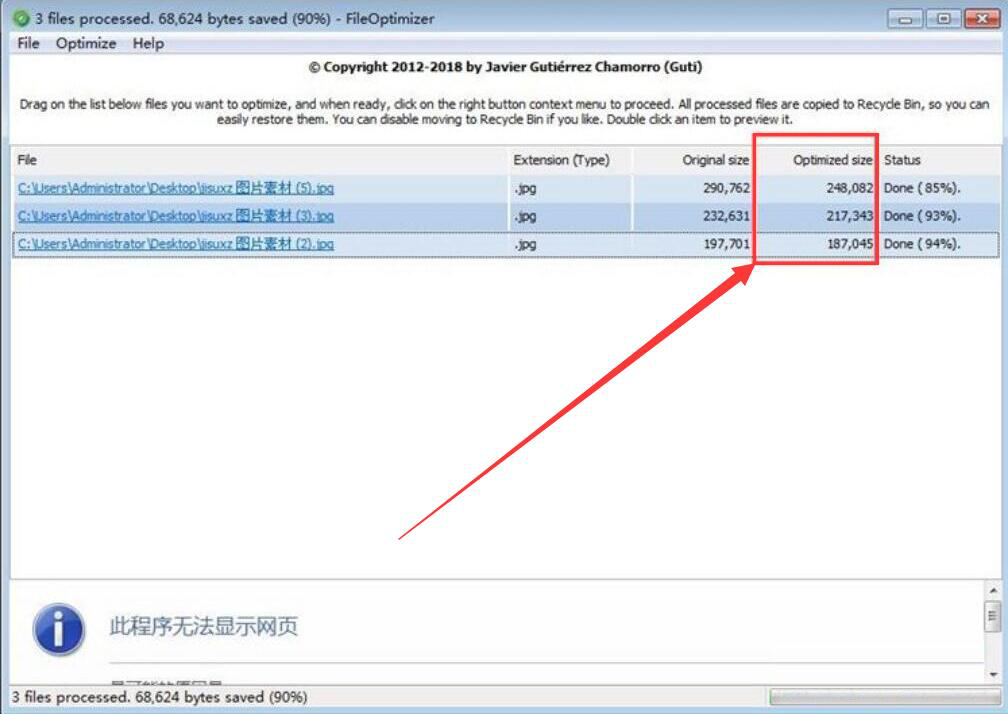1008x714 pixels.
Task: Select optimized size cell 217,343
Action: click(x=850, y=216)
